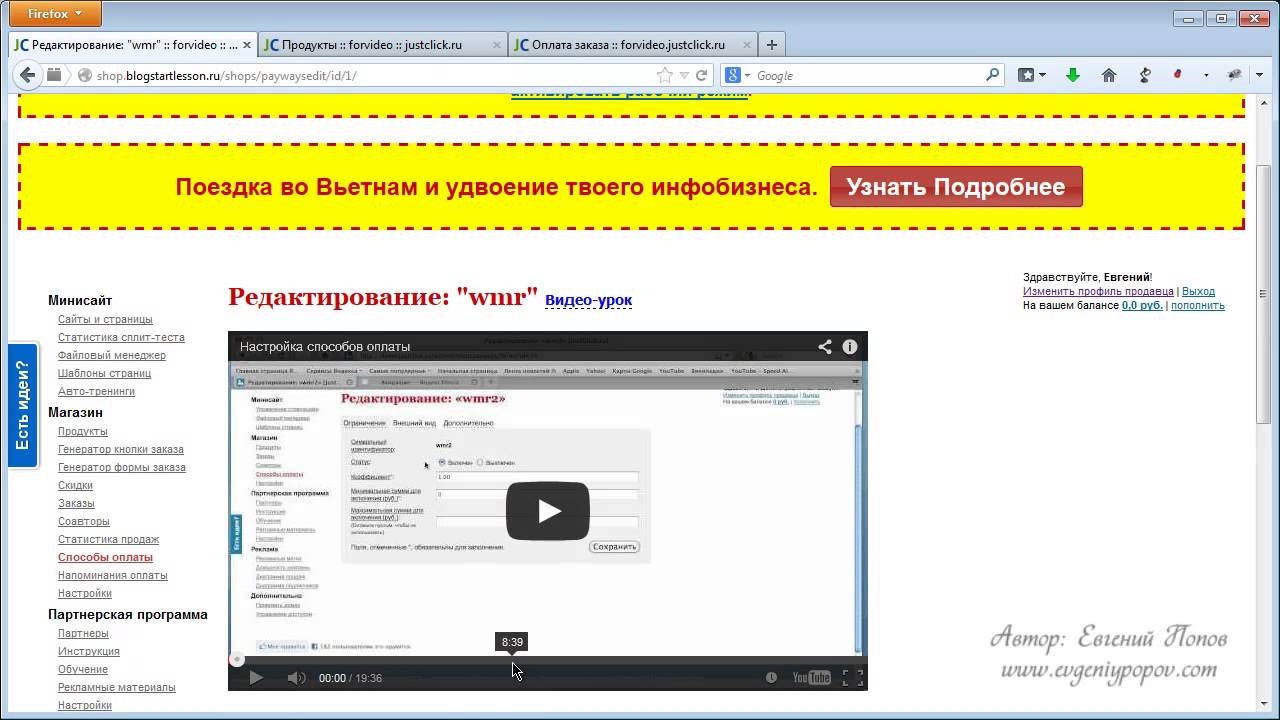Bookmark this page with the star icon
This screenshot has height=720, width=1280.
click(665, 75)
